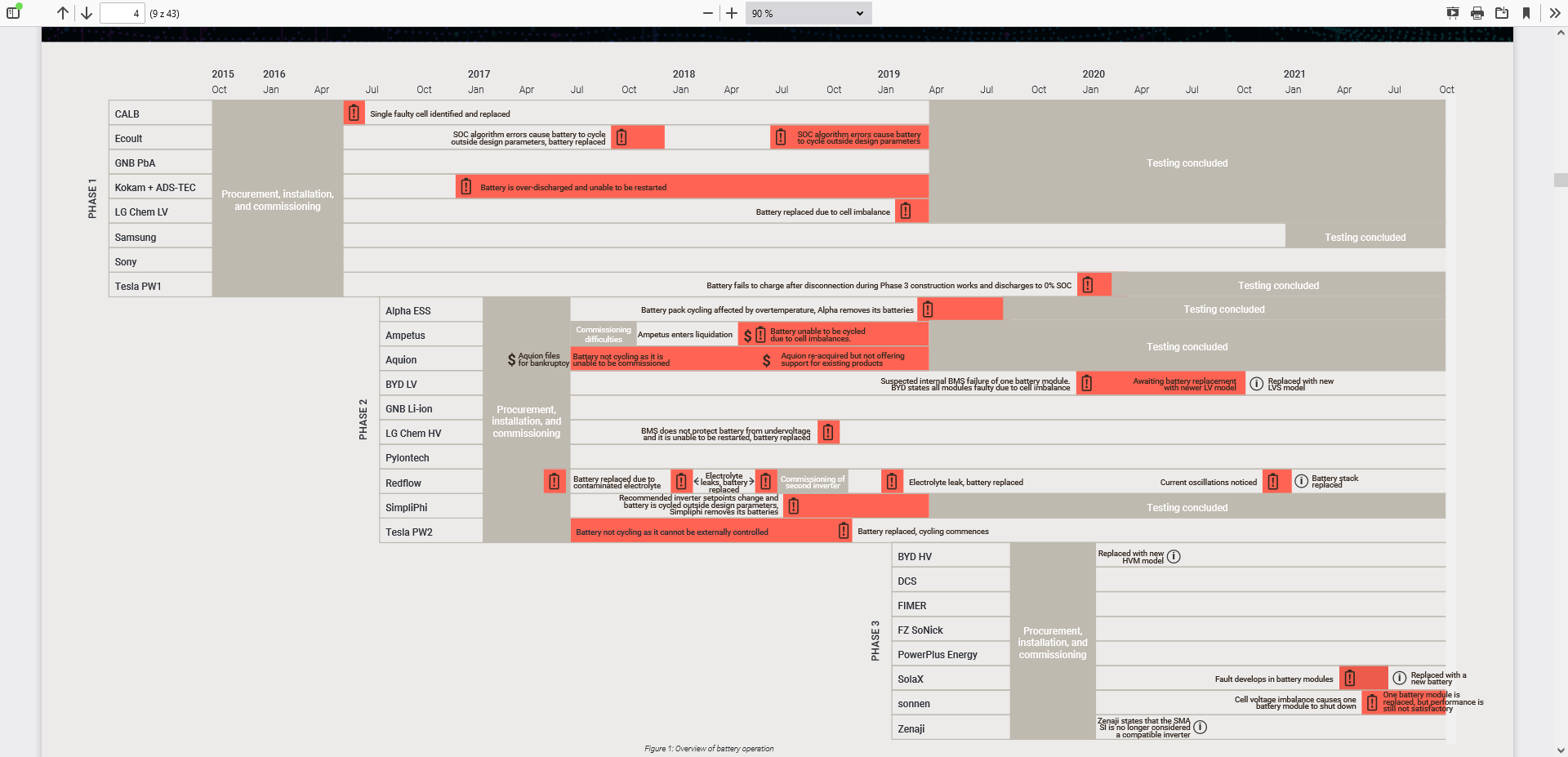Save the PDF with the download icon
This screenshot has width=1568, height=757.
(1502, 13)
